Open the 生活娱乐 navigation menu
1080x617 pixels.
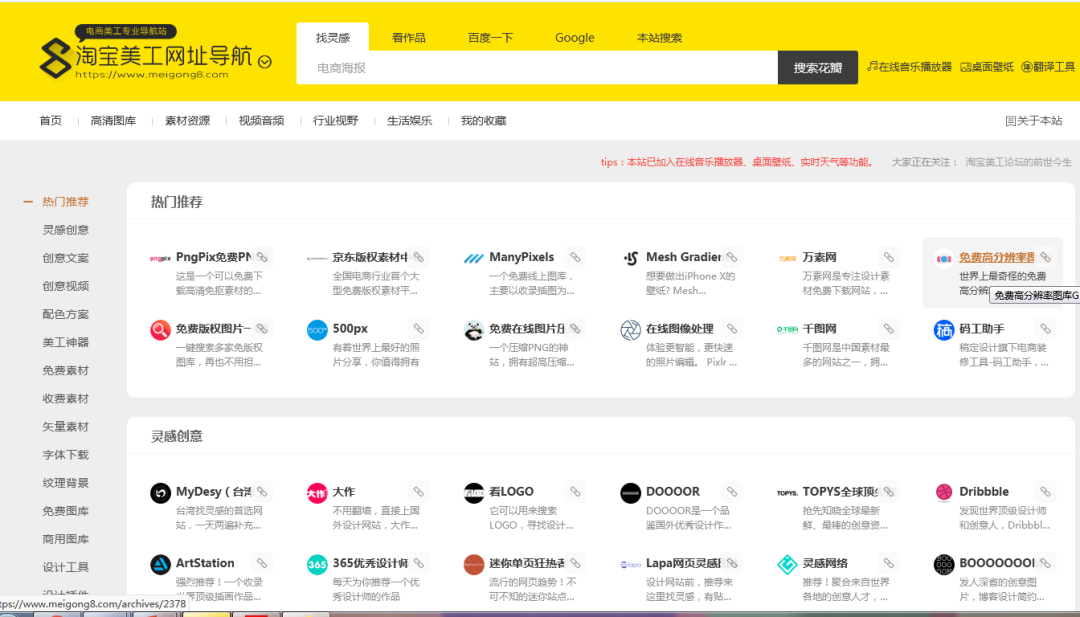click(409, 121)
